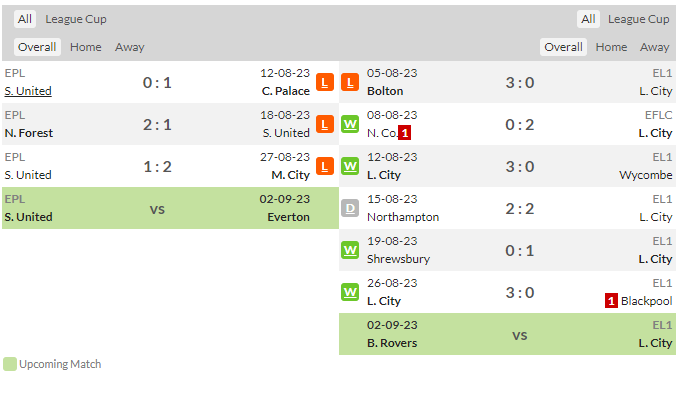Select left panel Home filter
679x398 pixels.
point(86,47)
